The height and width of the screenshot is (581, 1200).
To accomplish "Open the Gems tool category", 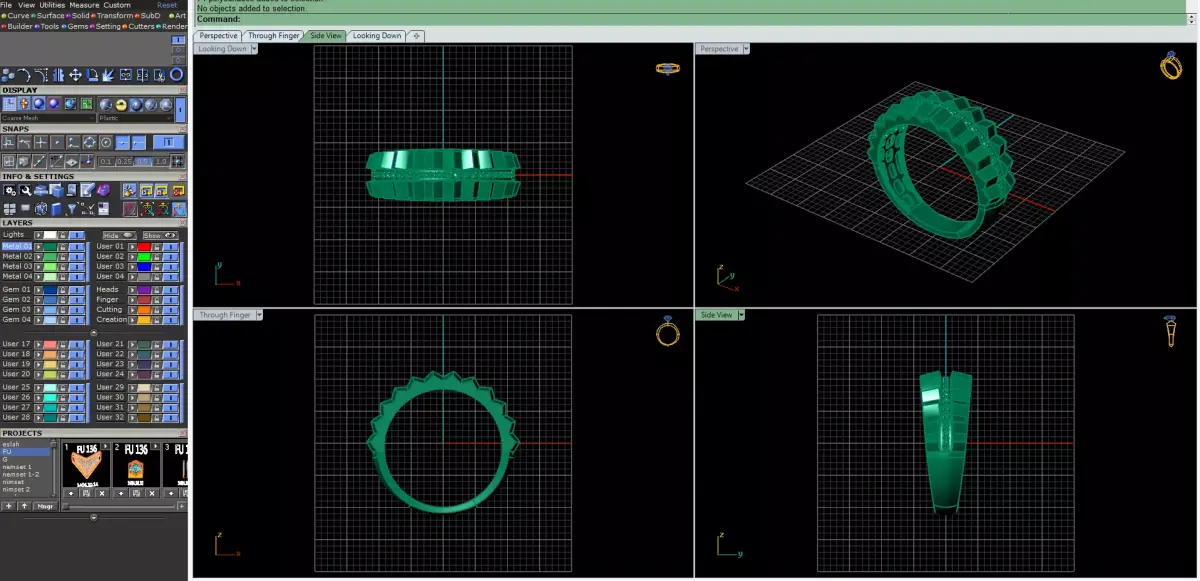I will (75, 26).
